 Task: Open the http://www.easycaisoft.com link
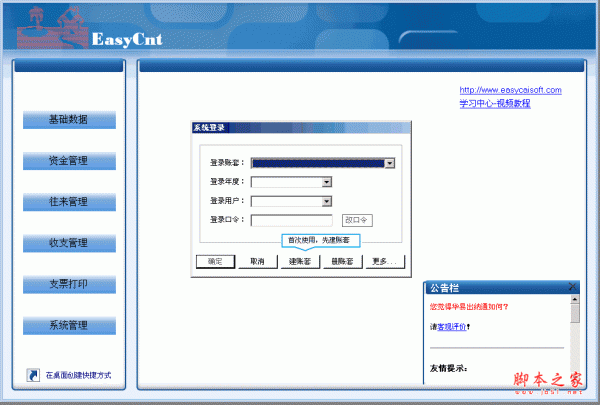tap(510, 90)
